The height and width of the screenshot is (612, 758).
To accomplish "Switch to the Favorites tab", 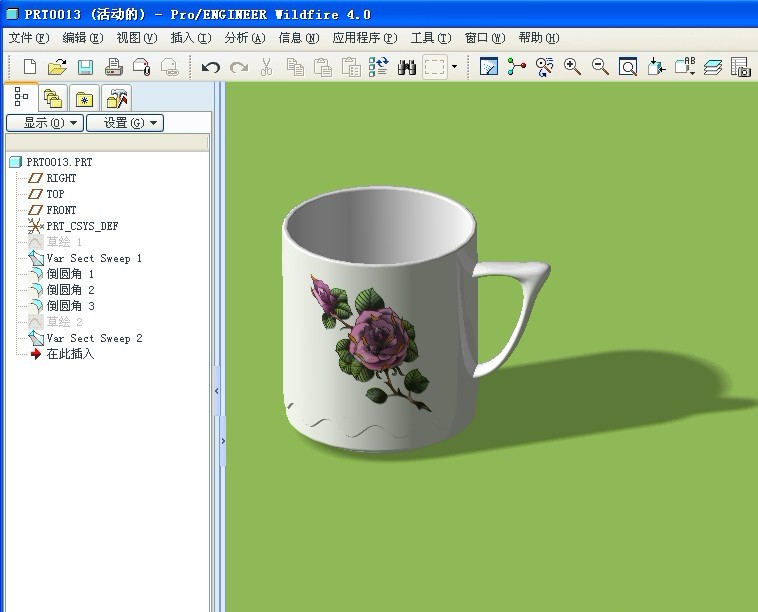I will coord(84,98).
